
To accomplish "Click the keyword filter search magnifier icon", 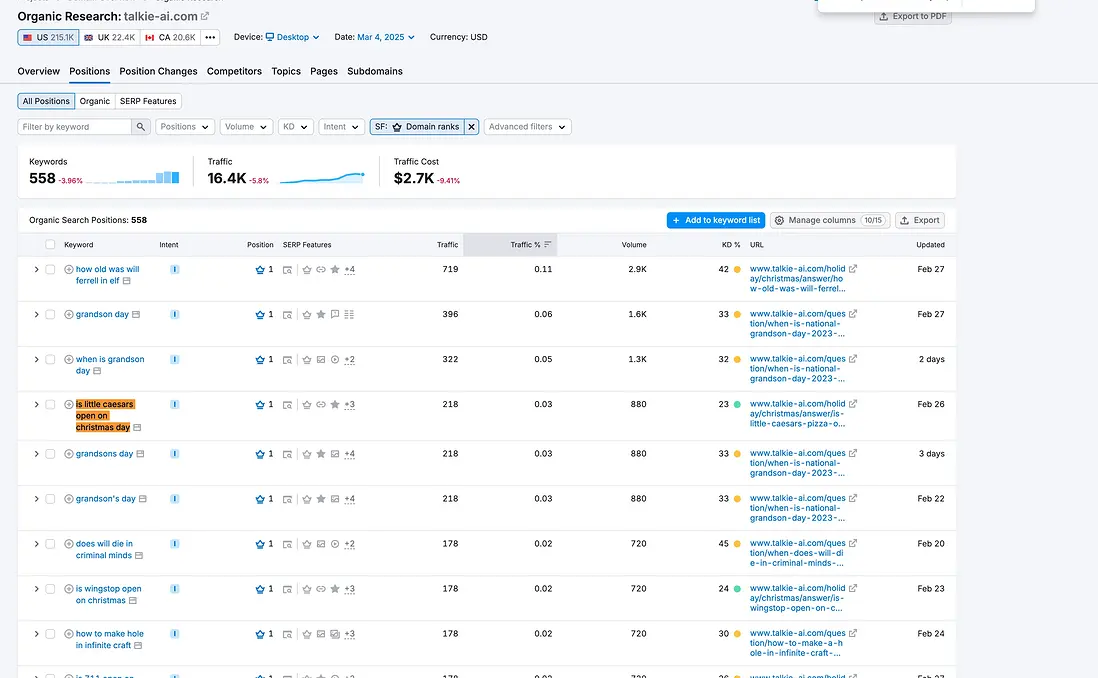I will click(x=141, y=127).
